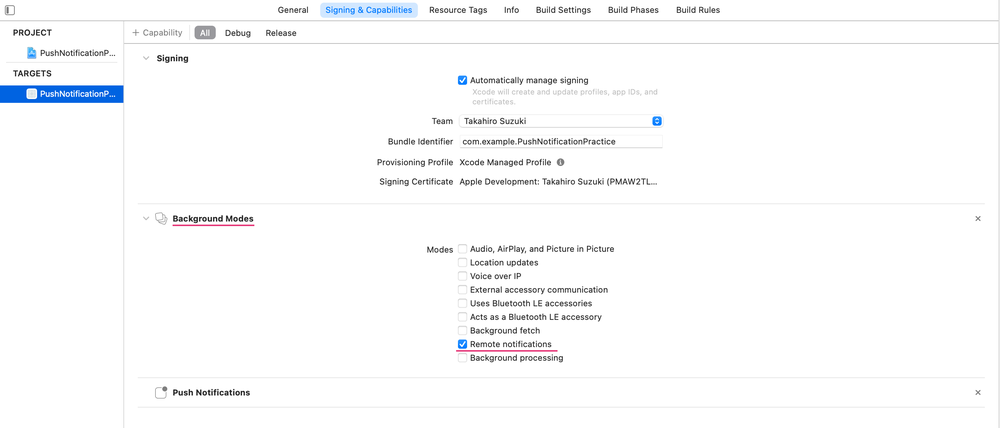Click the add Capability button

coord(157,33)
